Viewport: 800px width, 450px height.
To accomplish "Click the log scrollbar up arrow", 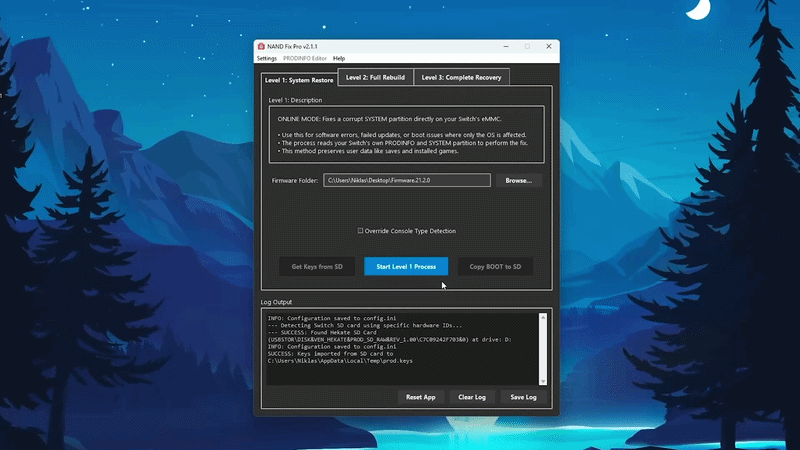I will click(543, 317).
